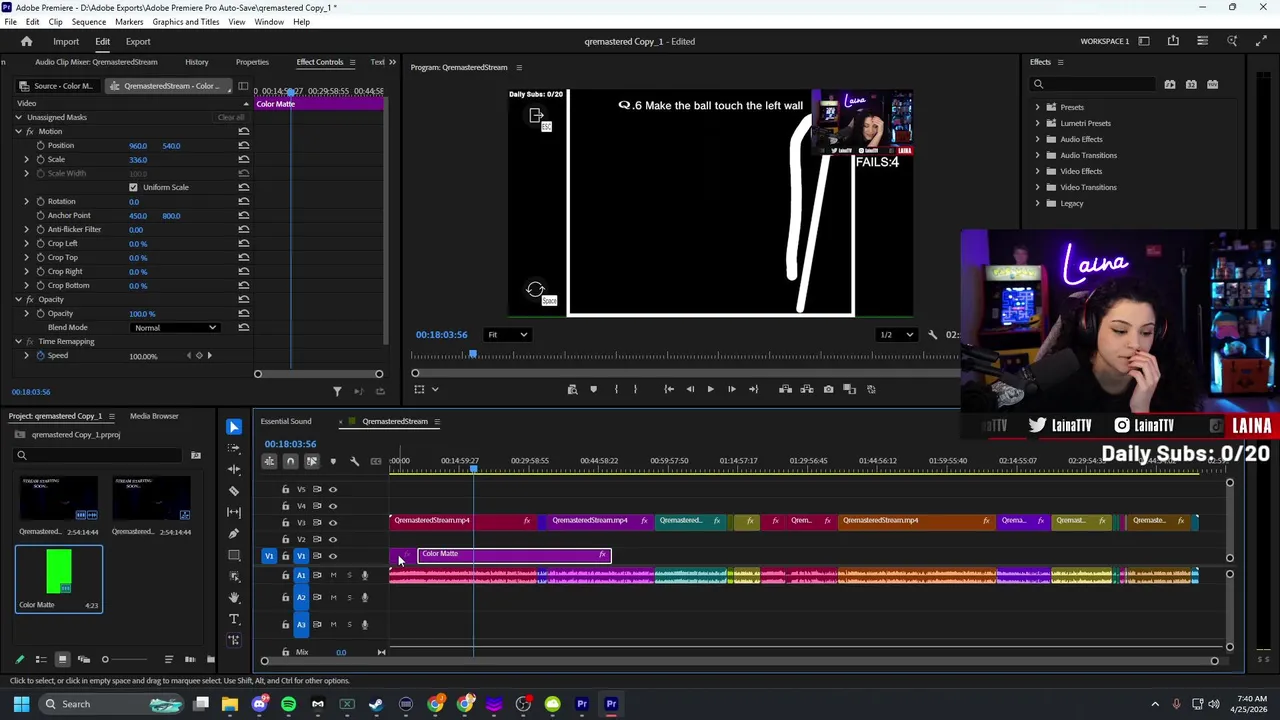Toggle Position animation stopwatch
The width and height of the screenshot is (1280, 720).
pos(40,146)
